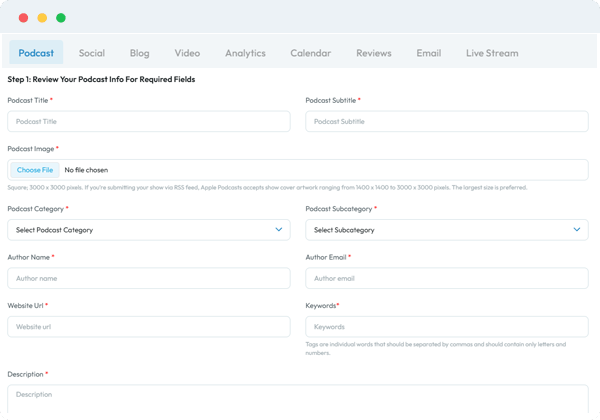This screenshot has height=420, width=600.
Task: Open the Live Stream tab
Action: pyautogui.click(x=492, y=53)
